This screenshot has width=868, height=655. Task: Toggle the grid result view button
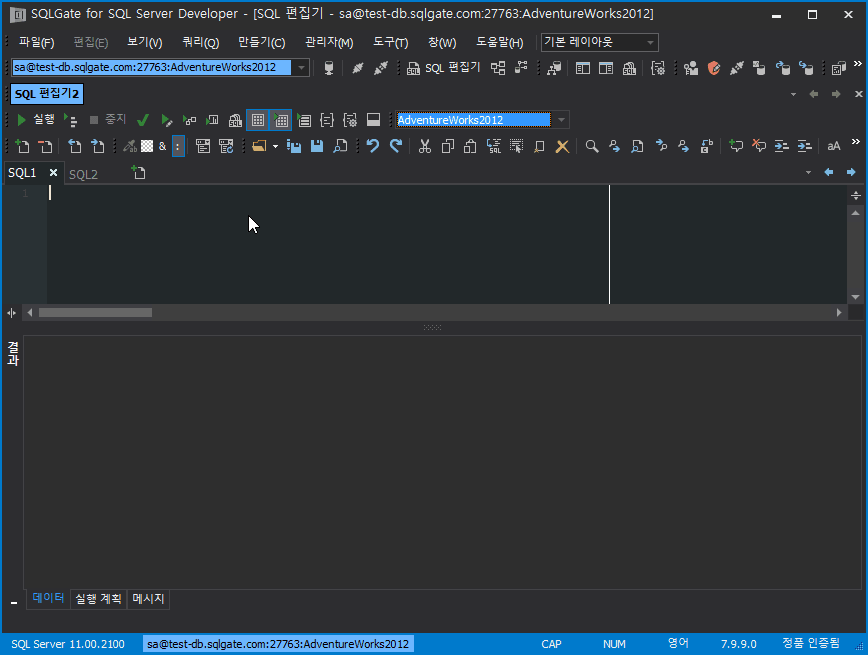258,120
